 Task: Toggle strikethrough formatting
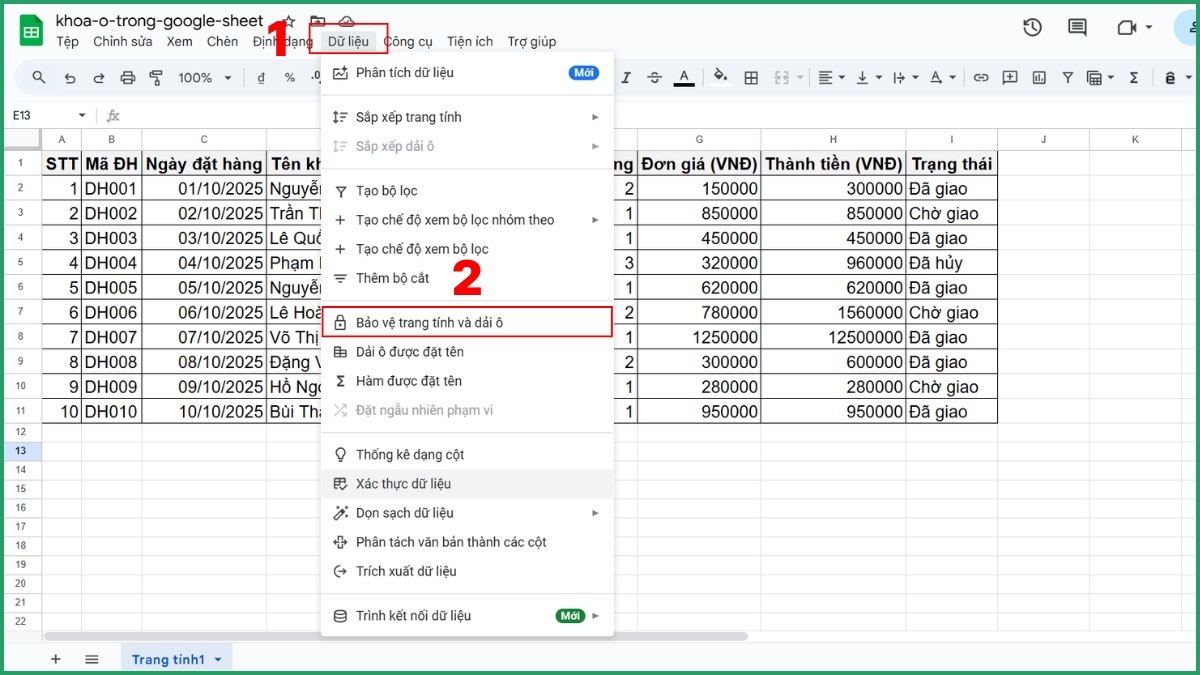(655, 78)
